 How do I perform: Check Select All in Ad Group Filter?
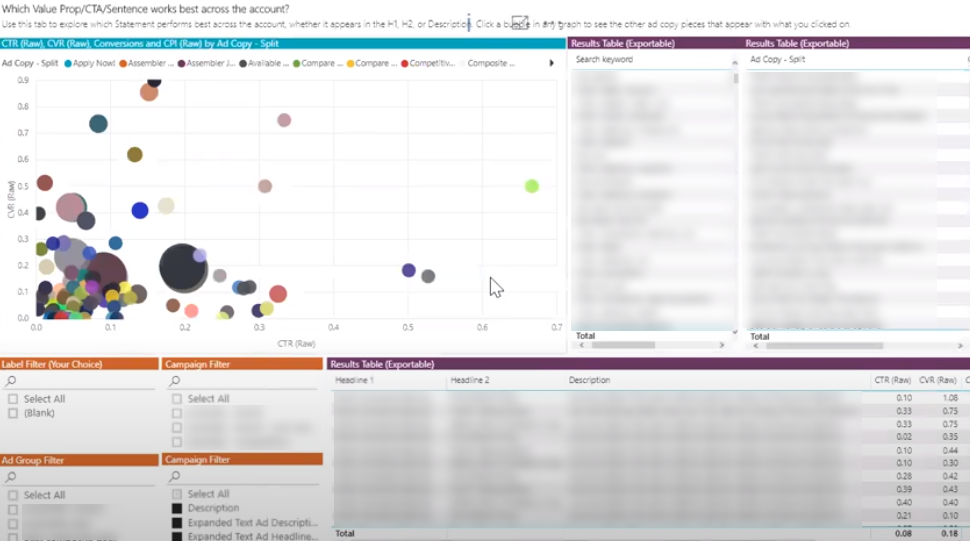(x=13, y=495)
